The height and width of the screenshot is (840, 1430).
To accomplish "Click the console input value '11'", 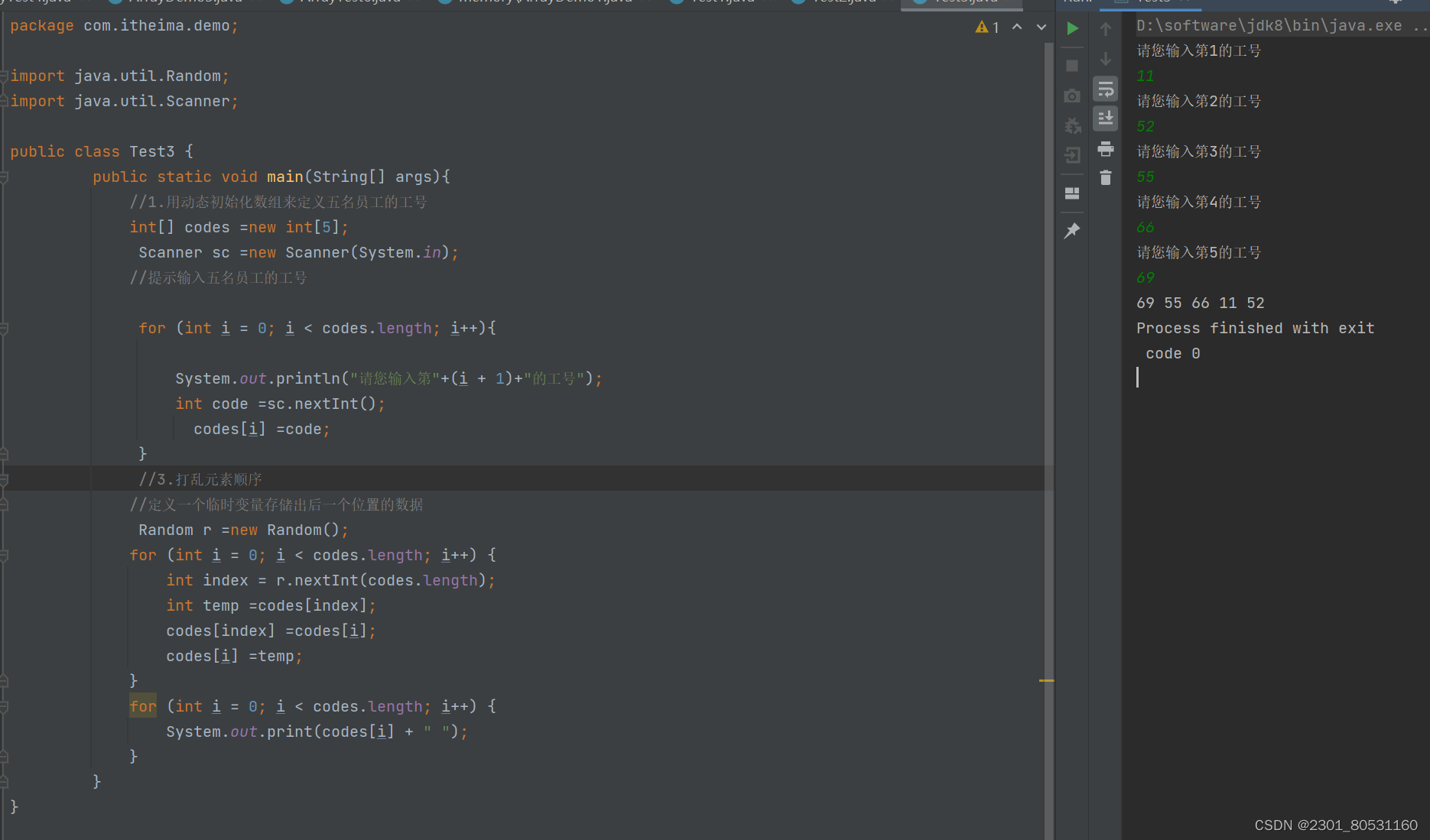I will (x=1145, y=76).
